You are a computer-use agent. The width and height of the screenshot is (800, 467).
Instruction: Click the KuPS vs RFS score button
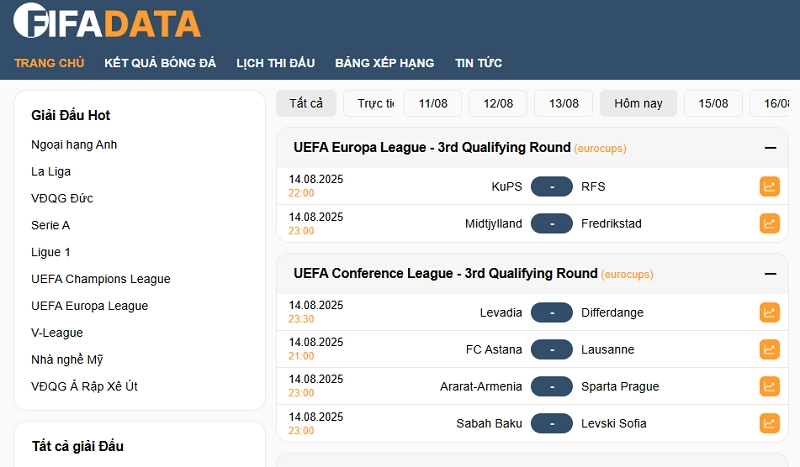click(x=551, y=186)
